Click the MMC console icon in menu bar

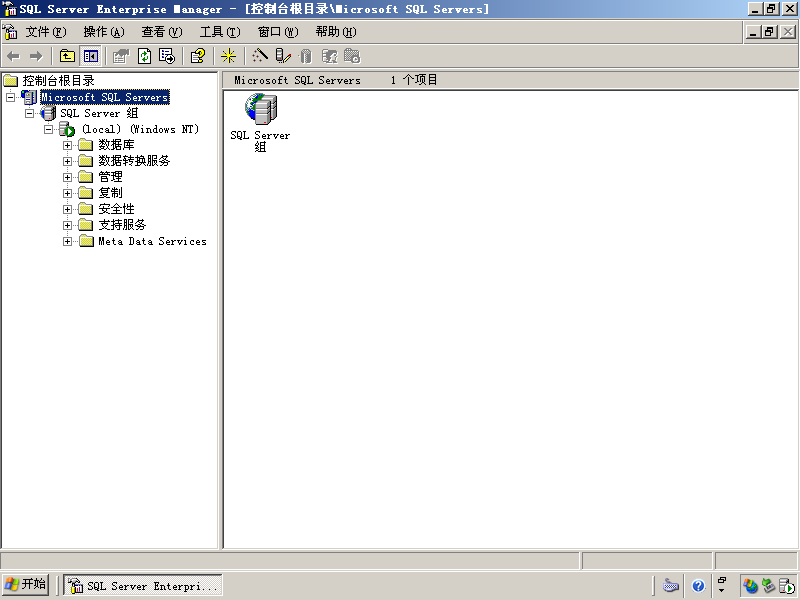[10, 32]
